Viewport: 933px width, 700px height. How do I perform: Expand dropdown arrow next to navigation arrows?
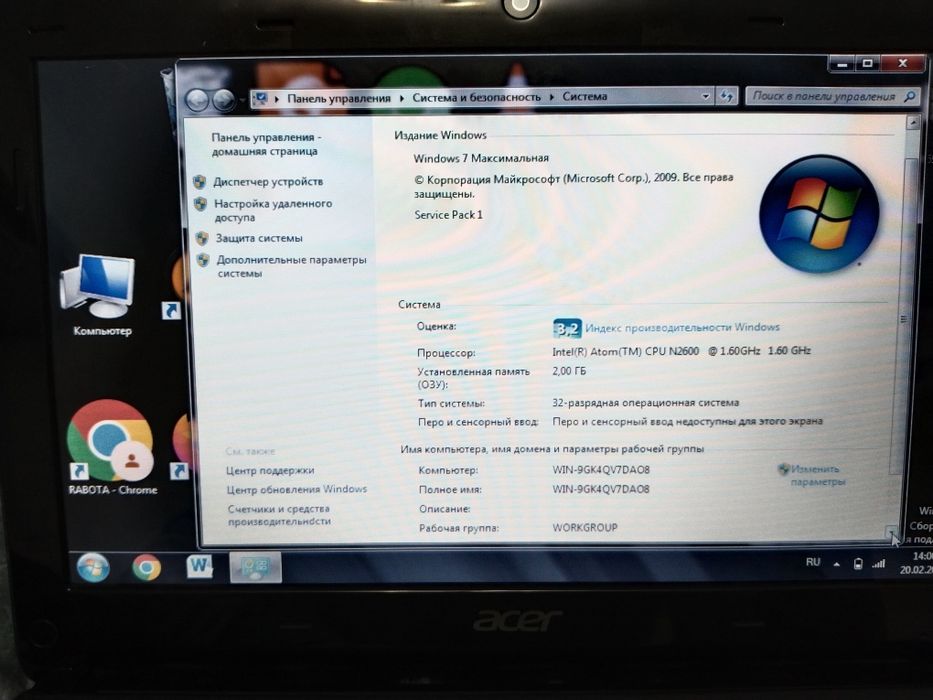242,101
